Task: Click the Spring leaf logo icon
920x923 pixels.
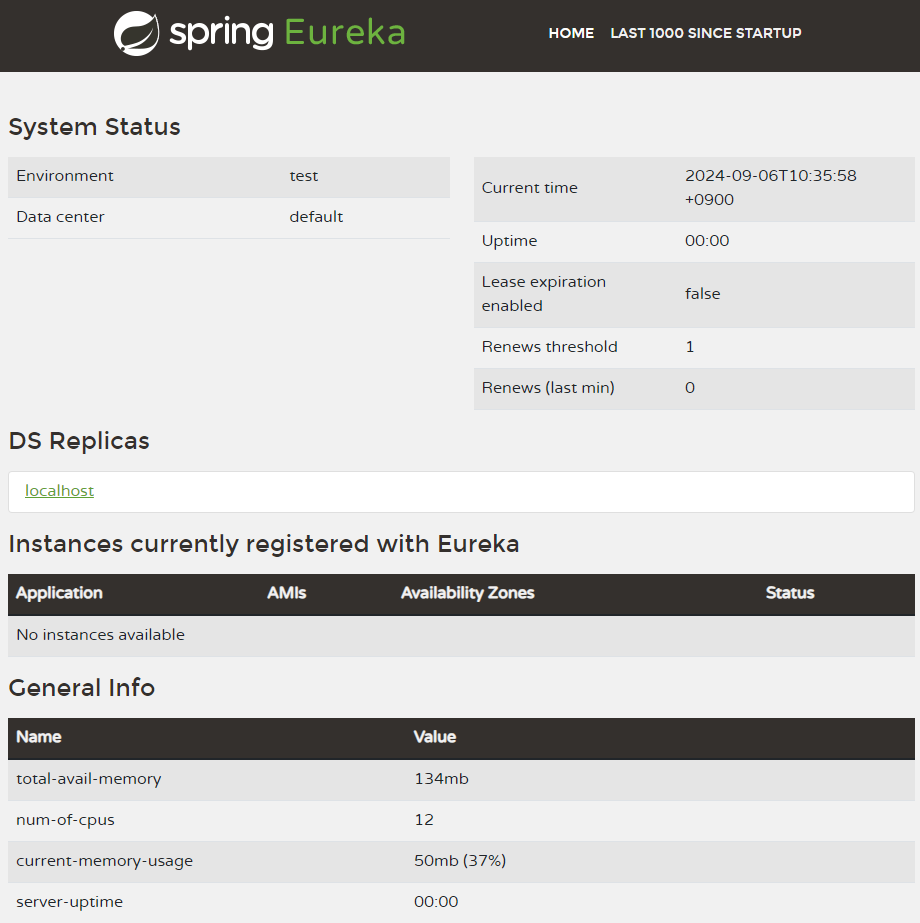Action: 136,34
